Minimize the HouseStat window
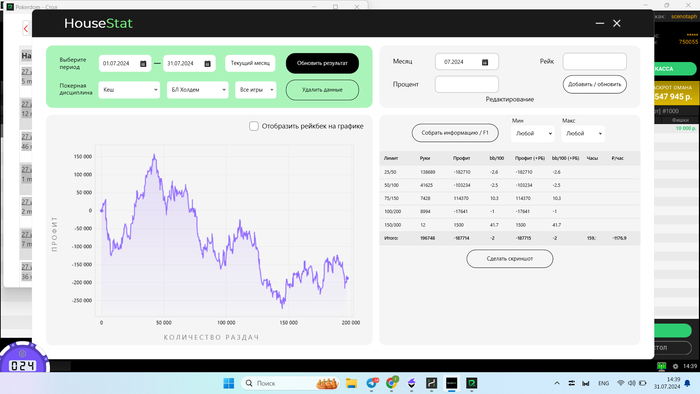This screenshot has width=700, height=394. pyautogui.click(x=600, y=23)
